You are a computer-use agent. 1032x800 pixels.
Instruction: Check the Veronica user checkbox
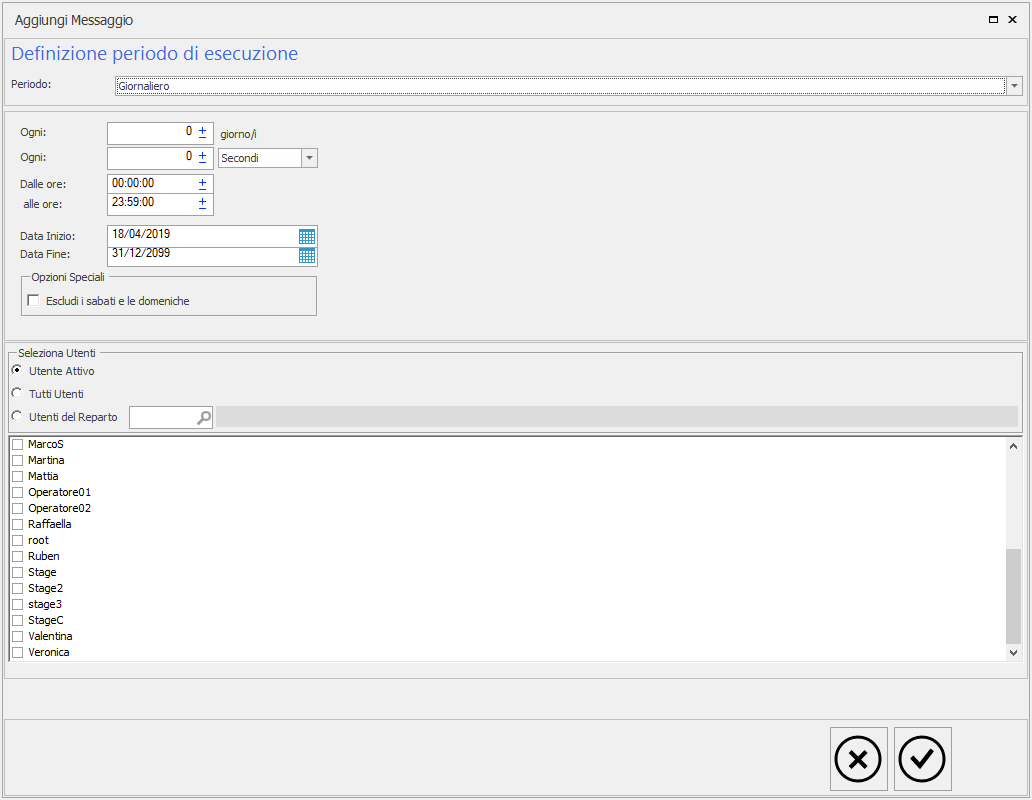pos(18,653)
